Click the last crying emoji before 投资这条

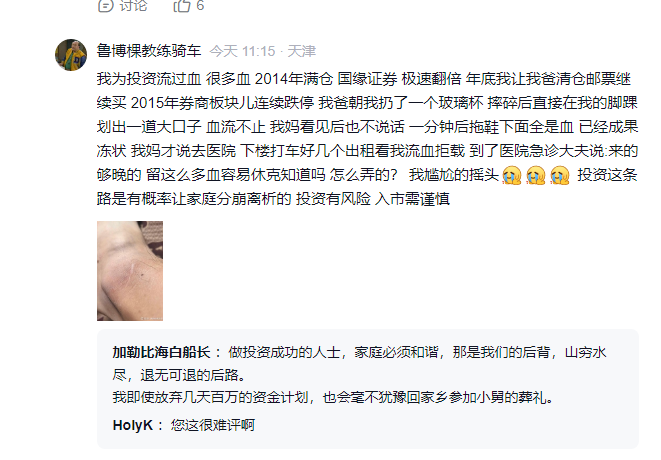click(x=560, y=175)
